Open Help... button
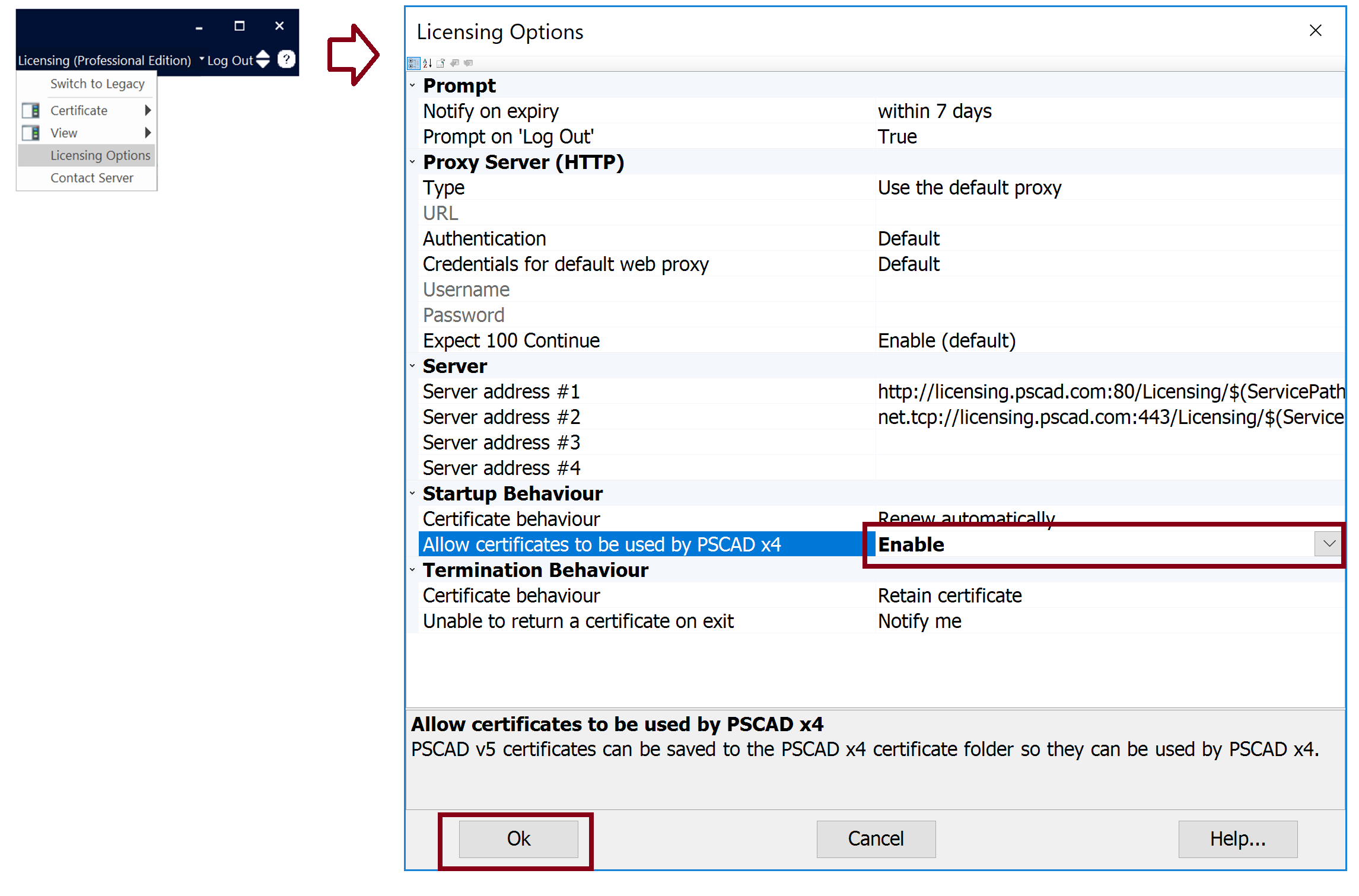 [x=1237, y=838]
